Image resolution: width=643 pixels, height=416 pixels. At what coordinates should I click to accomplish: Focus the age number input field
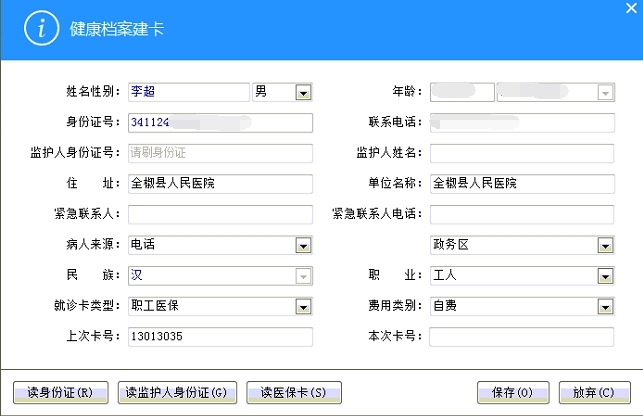[x=462, y=92]
